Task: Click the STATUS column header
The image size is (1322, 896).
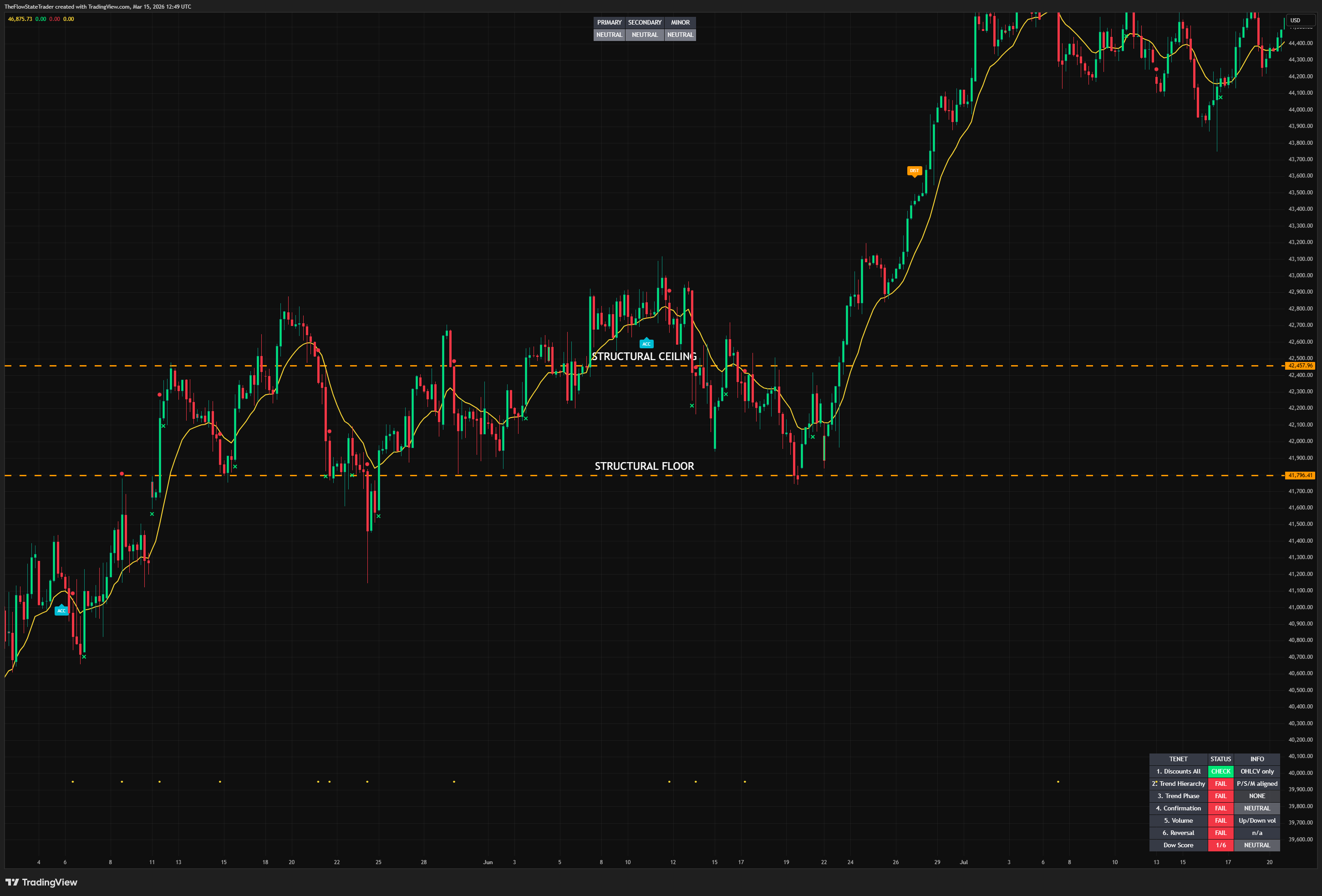Action: tap(1221, 759)
